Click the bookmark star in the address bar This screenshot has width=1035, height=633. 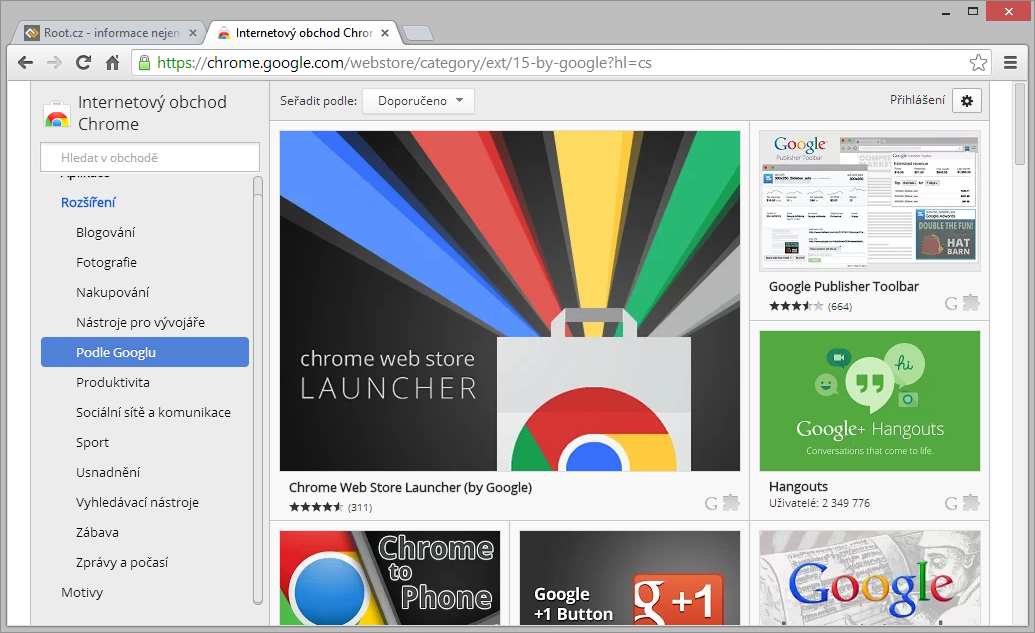pos(978,62)
